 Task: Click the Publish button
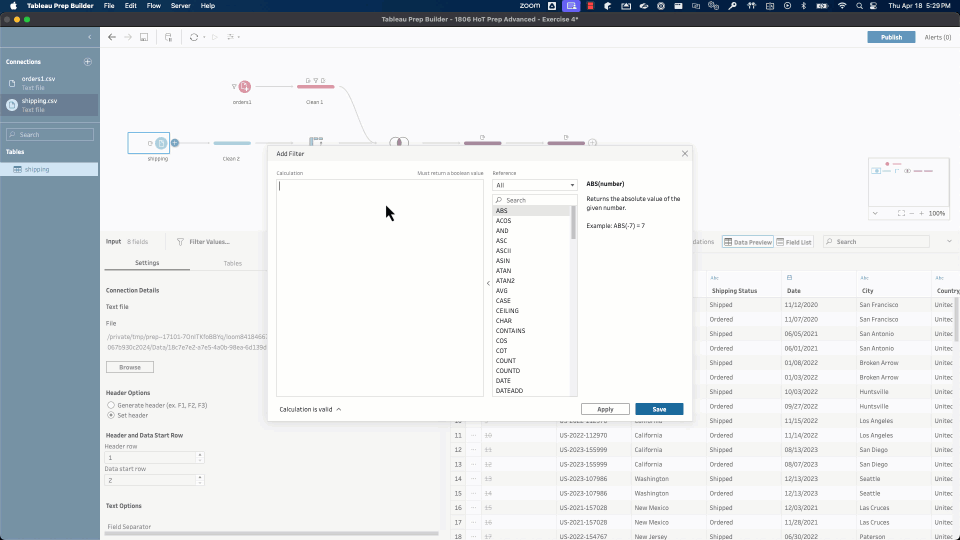[891, 37]
